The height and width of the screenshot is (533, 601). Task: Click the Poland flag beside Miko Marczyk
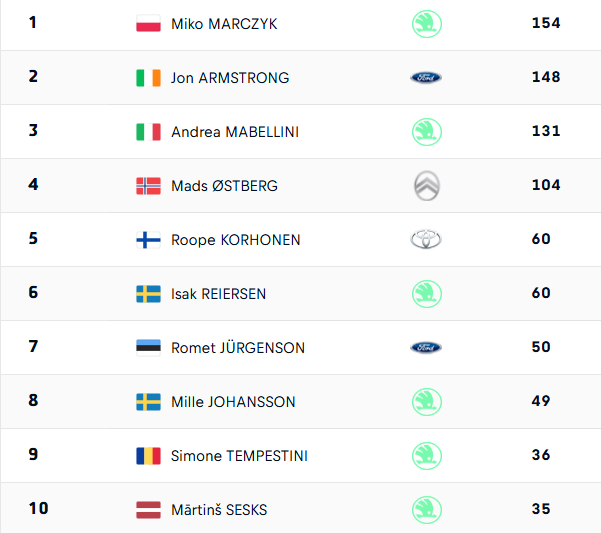[148, 24]
